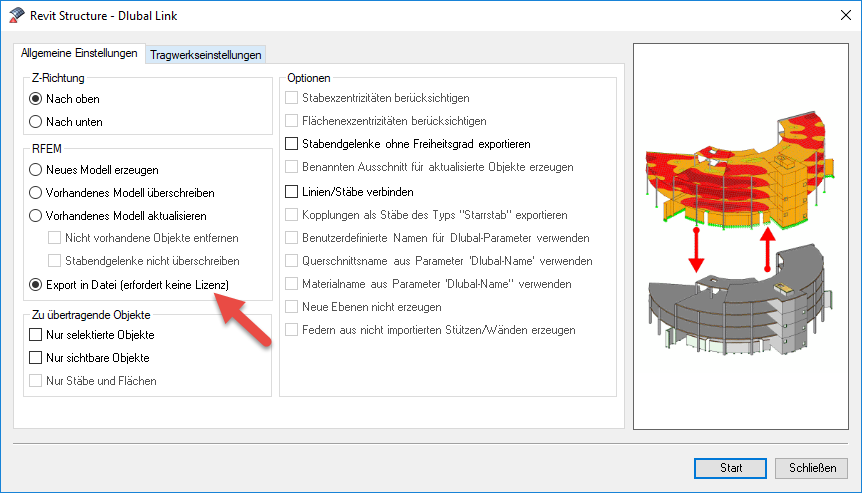Click the Start button

tap(730, 468)
